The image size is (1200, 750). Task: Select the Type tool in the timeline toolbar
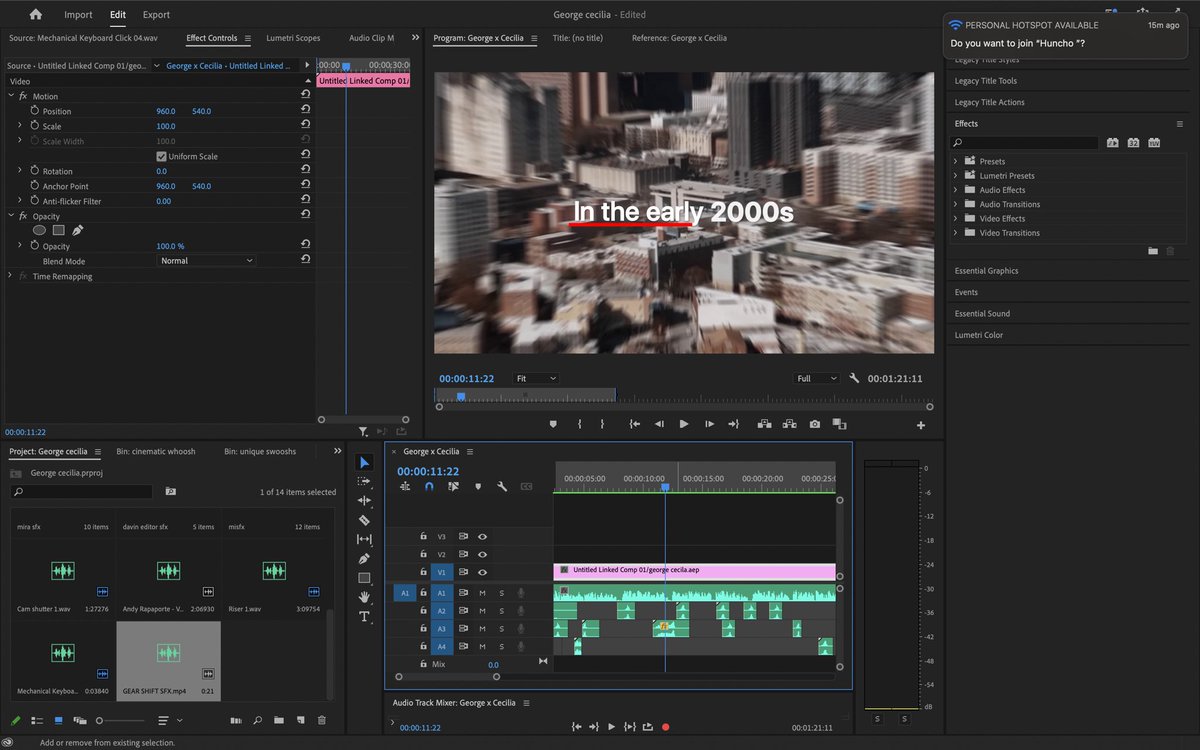pos(364,611)
